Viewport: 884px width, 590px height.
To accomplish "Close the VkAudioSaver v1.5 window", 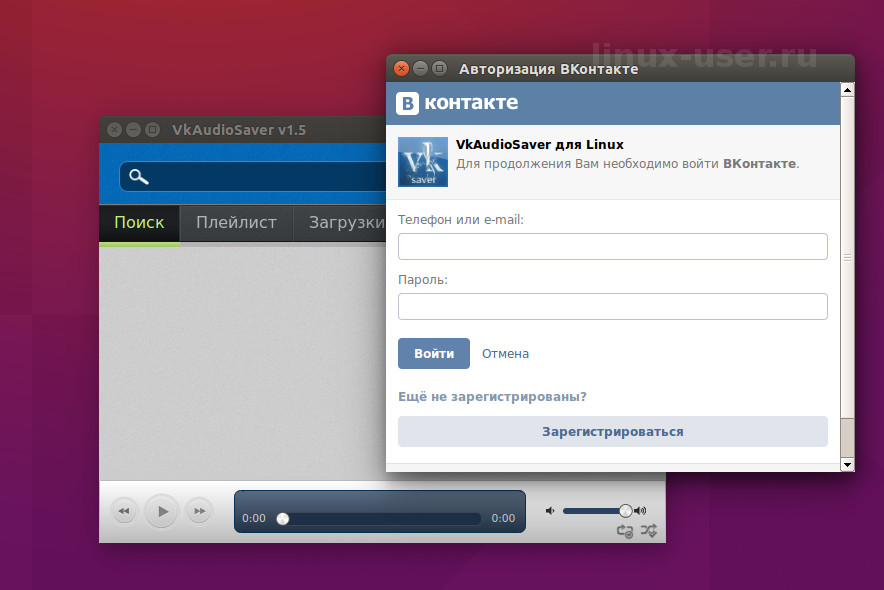I will (x=114, y=130).
